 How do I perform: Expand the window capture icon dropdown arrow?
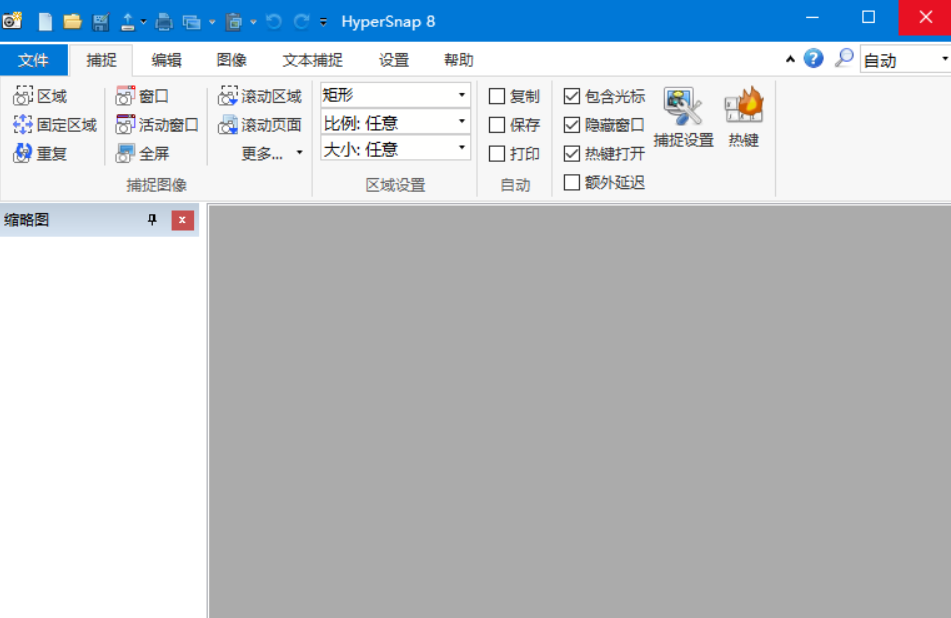point(212,22)
